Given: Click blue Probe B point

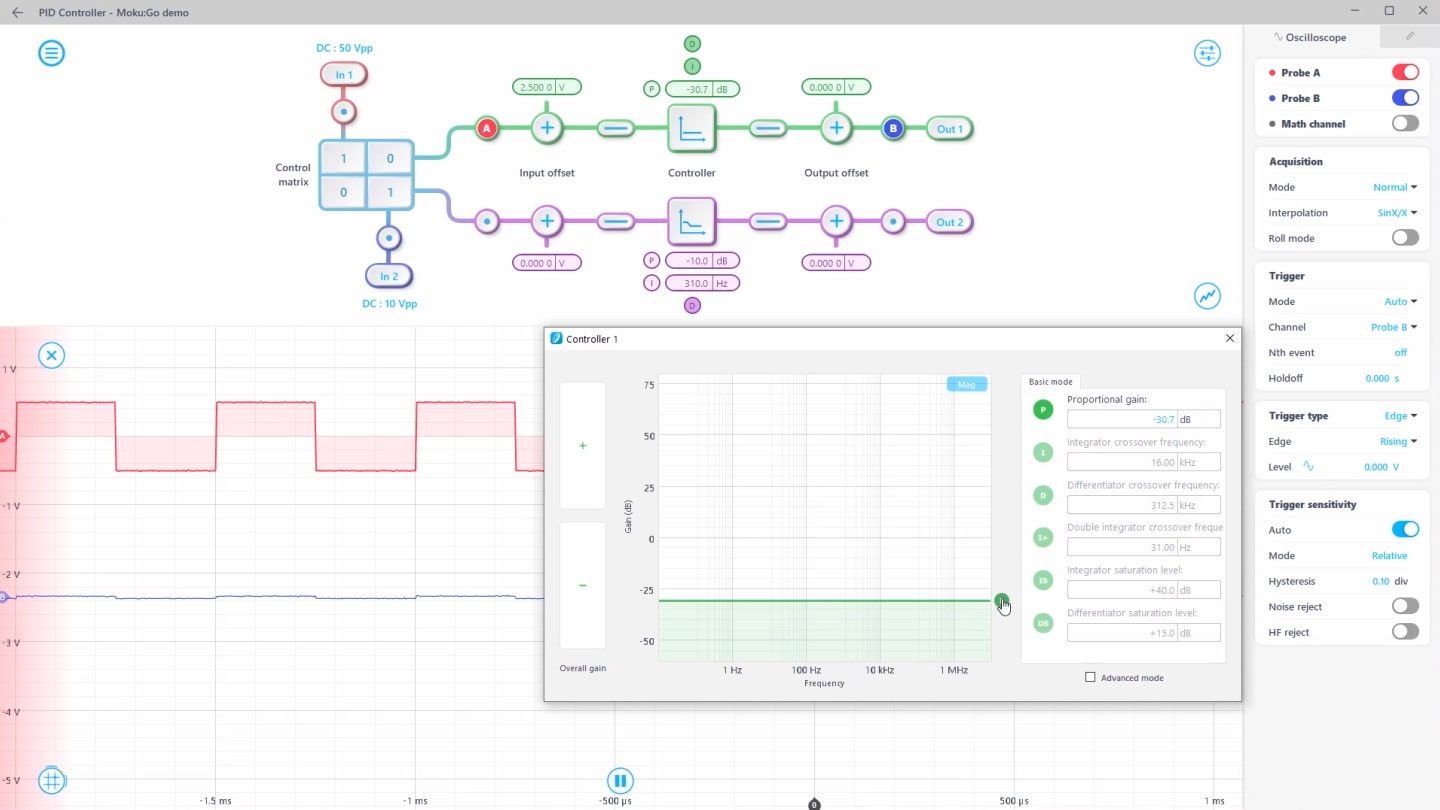Looking at the screenshot, I should pos(893,128).
